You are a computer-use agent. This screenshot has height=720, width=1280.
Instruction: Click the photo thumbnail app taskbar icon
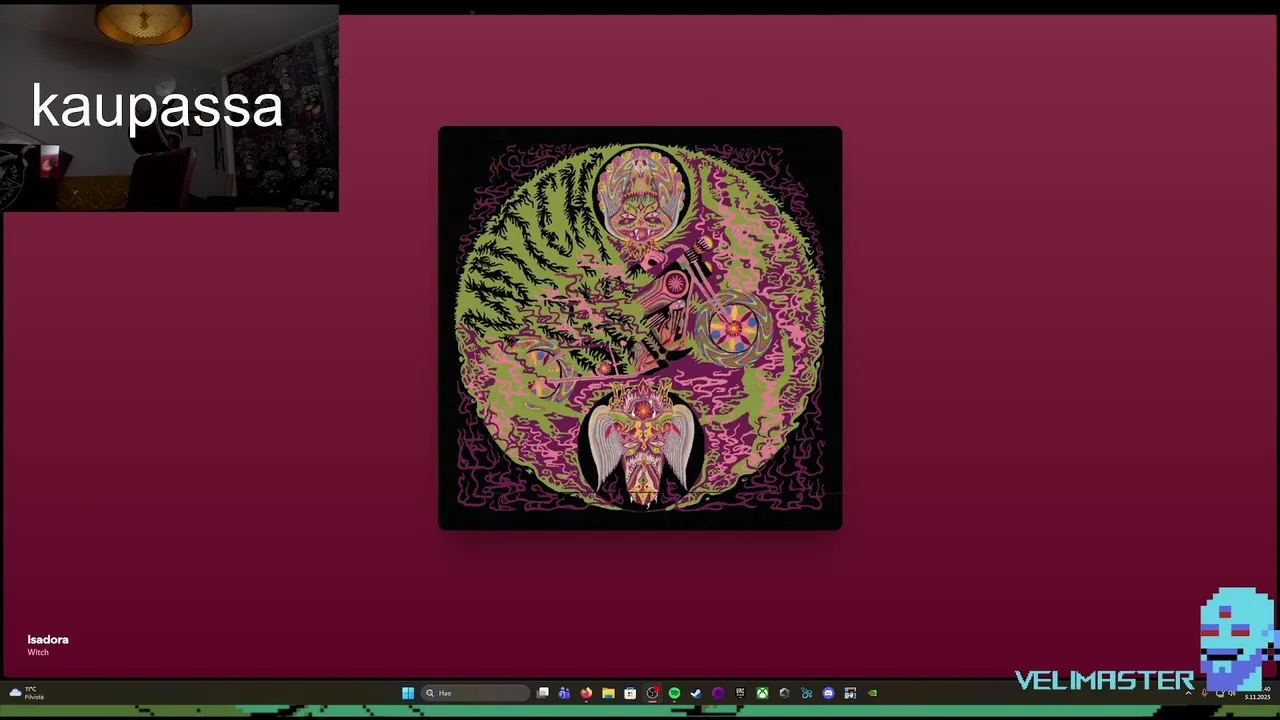click(850, 693)
